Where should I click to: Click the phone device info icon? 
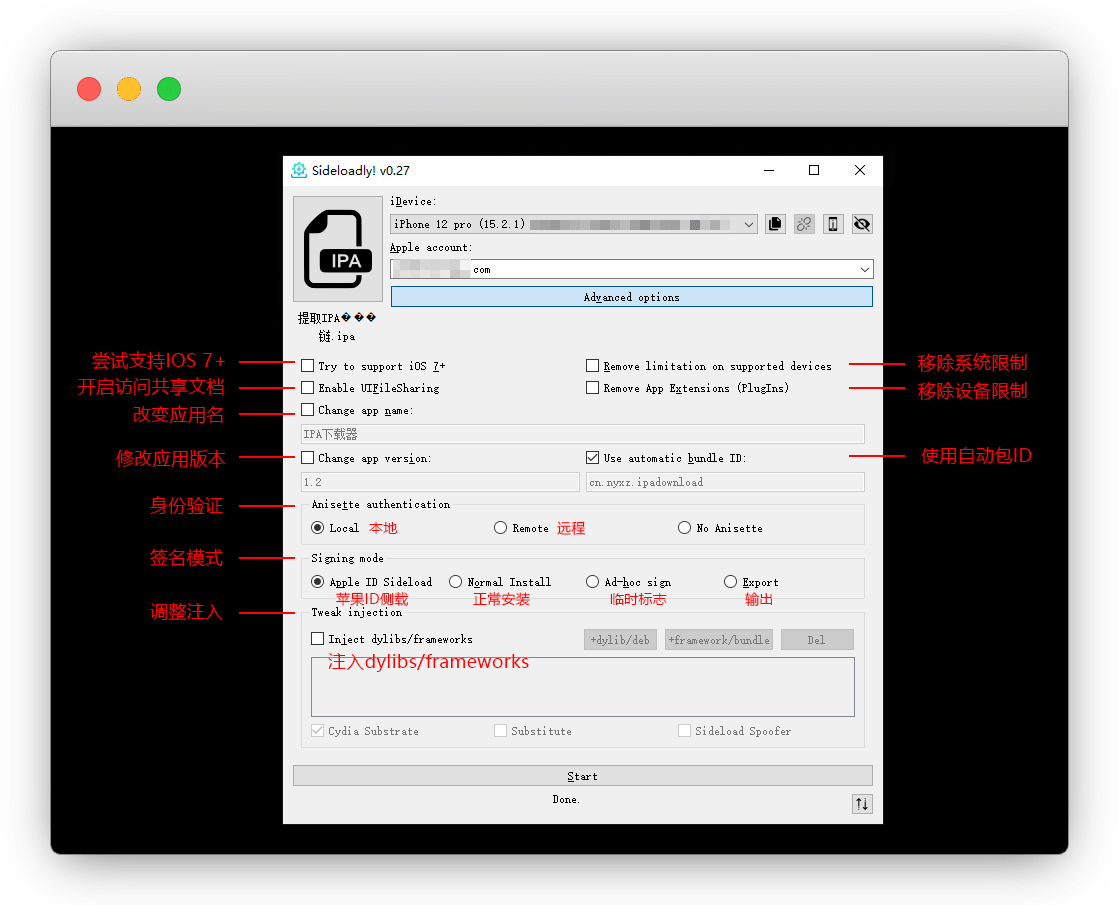(833, 224)
